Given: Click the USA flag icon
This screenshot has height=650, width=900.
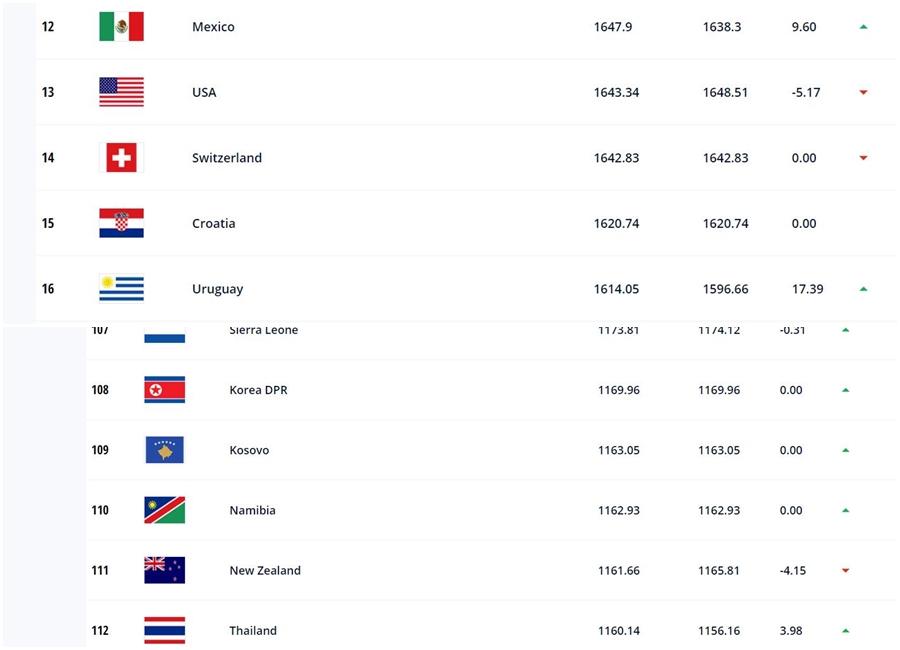Looking at the screenshot, I should [x=121, y=92].
